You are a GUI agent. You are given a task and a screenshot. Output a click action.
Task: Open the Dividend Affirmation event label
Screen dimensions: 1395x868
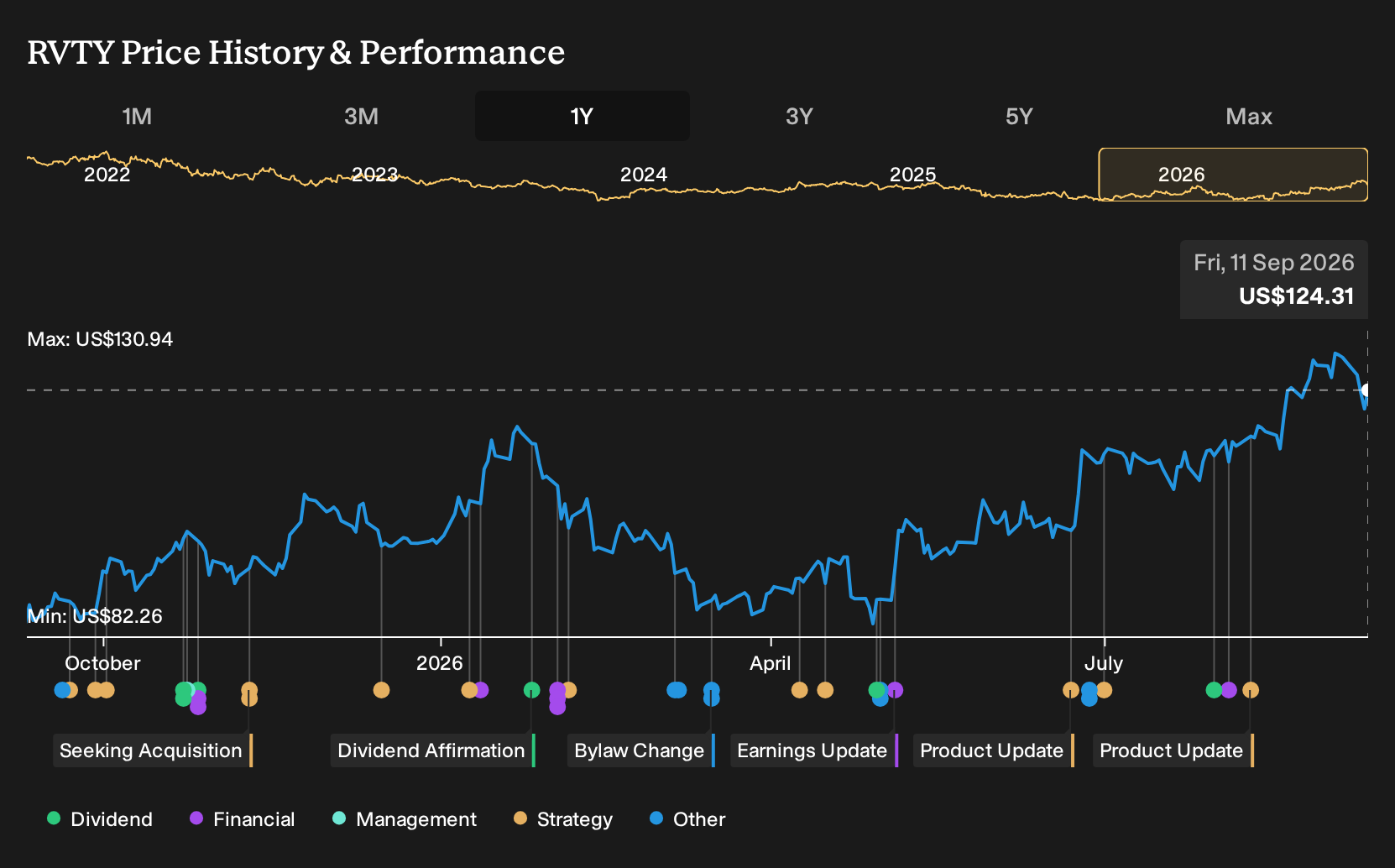432,750
